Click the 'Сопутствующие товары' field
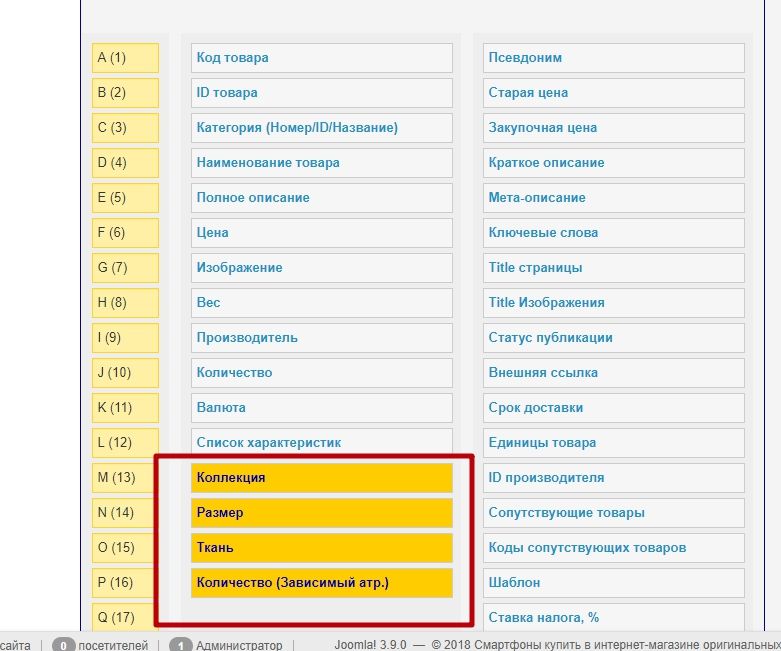The height and width of the screenshot is (651, 781). click(614, 513)
